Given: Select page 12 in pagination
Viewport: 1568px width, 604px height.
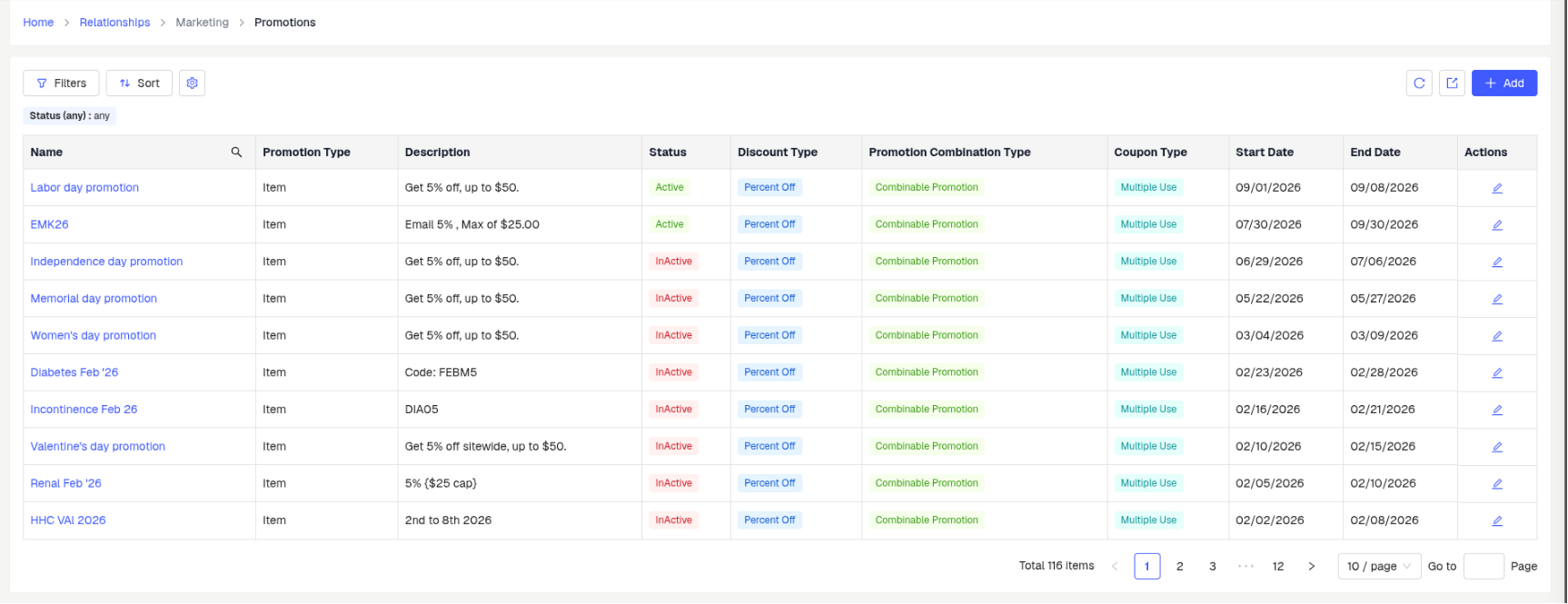Looking at the screenshot, I should click(x=1278, y=567).
